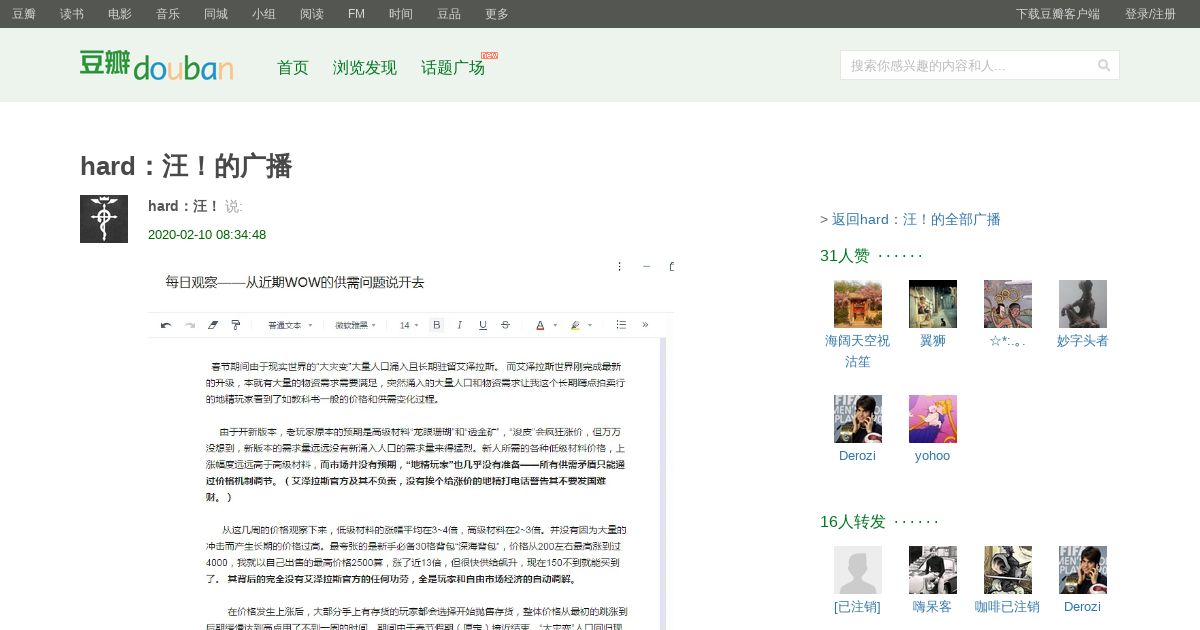Open 话题广场 tab
The height and width of the screenshot is (630, 1200).
(453, 67)
